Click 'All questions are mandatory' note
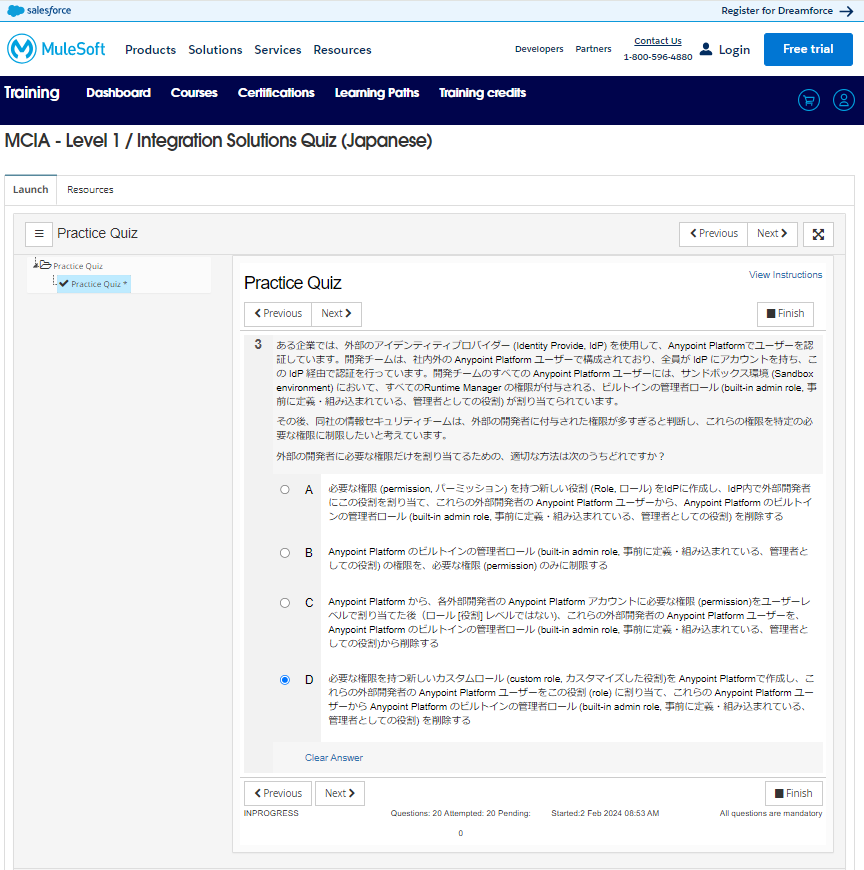Image resolution: width=864 pixels, height=870 pixels. pos(771,813)
